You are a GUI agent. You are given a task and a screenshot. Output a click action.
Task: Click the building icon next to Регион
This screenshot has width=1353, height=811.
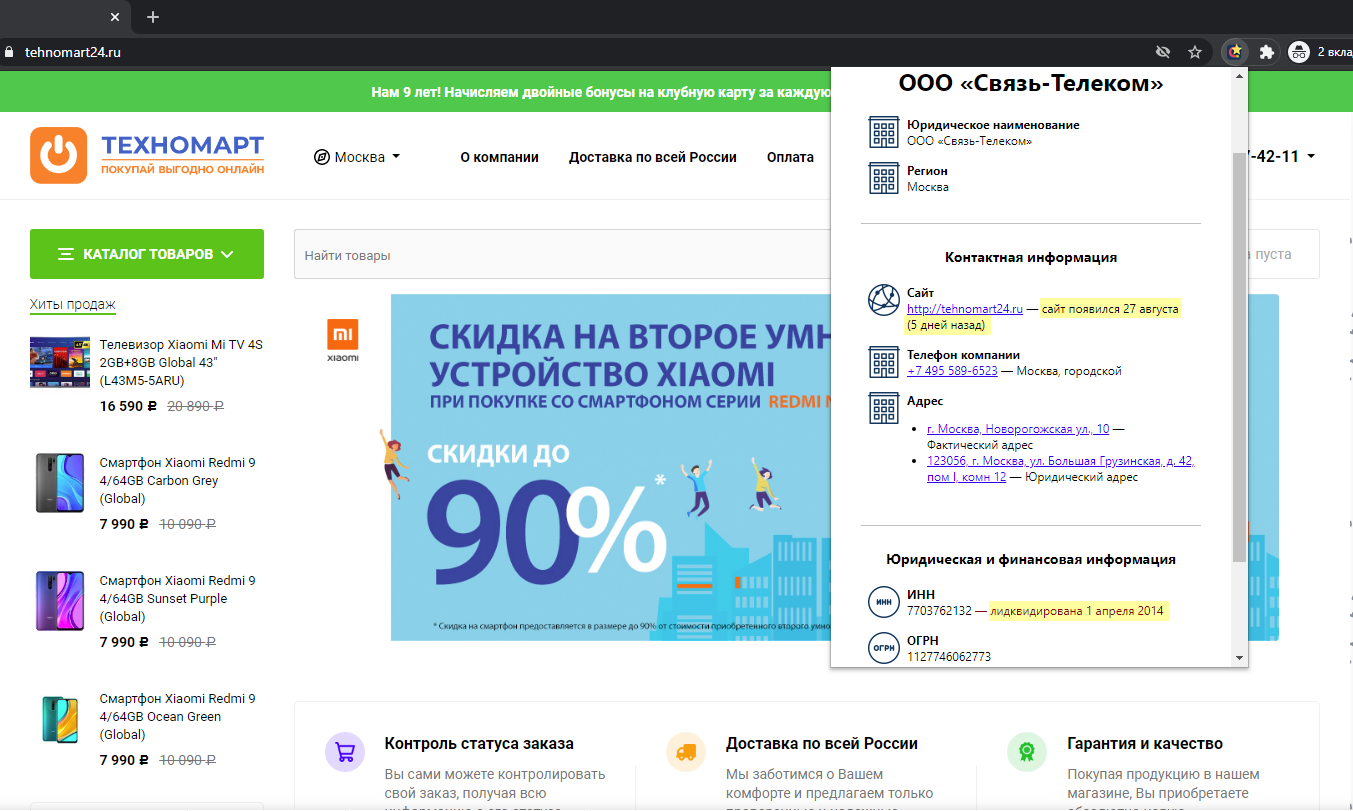(x=884, y=178)
